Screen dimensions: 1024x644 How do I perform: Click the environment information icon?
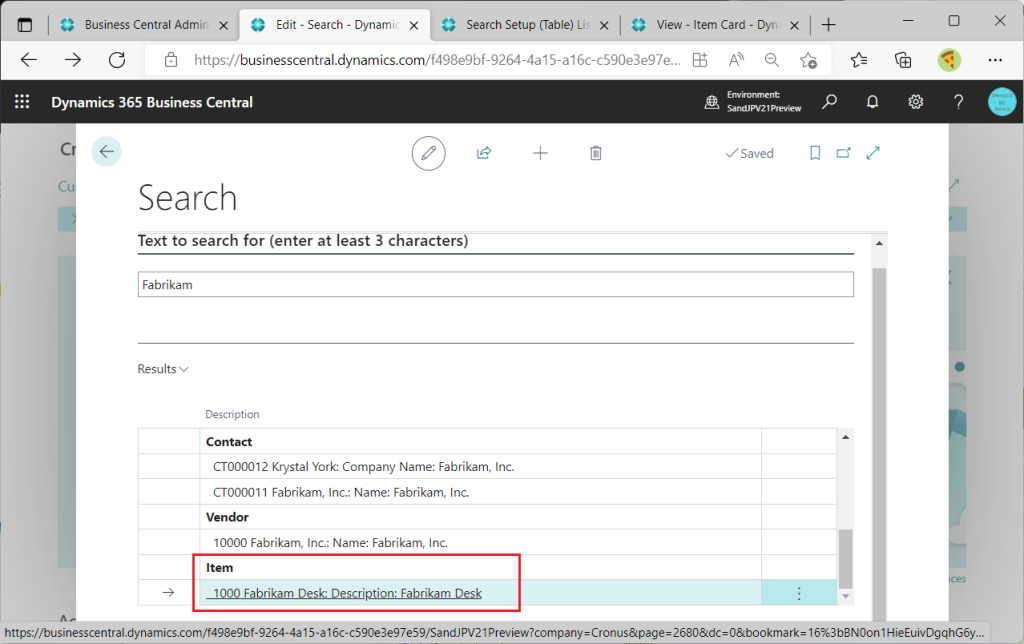(711, 102)
